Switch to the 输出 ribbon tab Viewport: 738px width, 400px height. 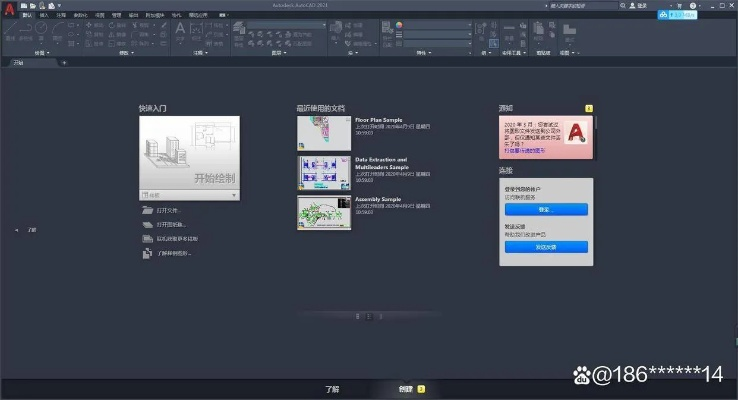[134, 15]
